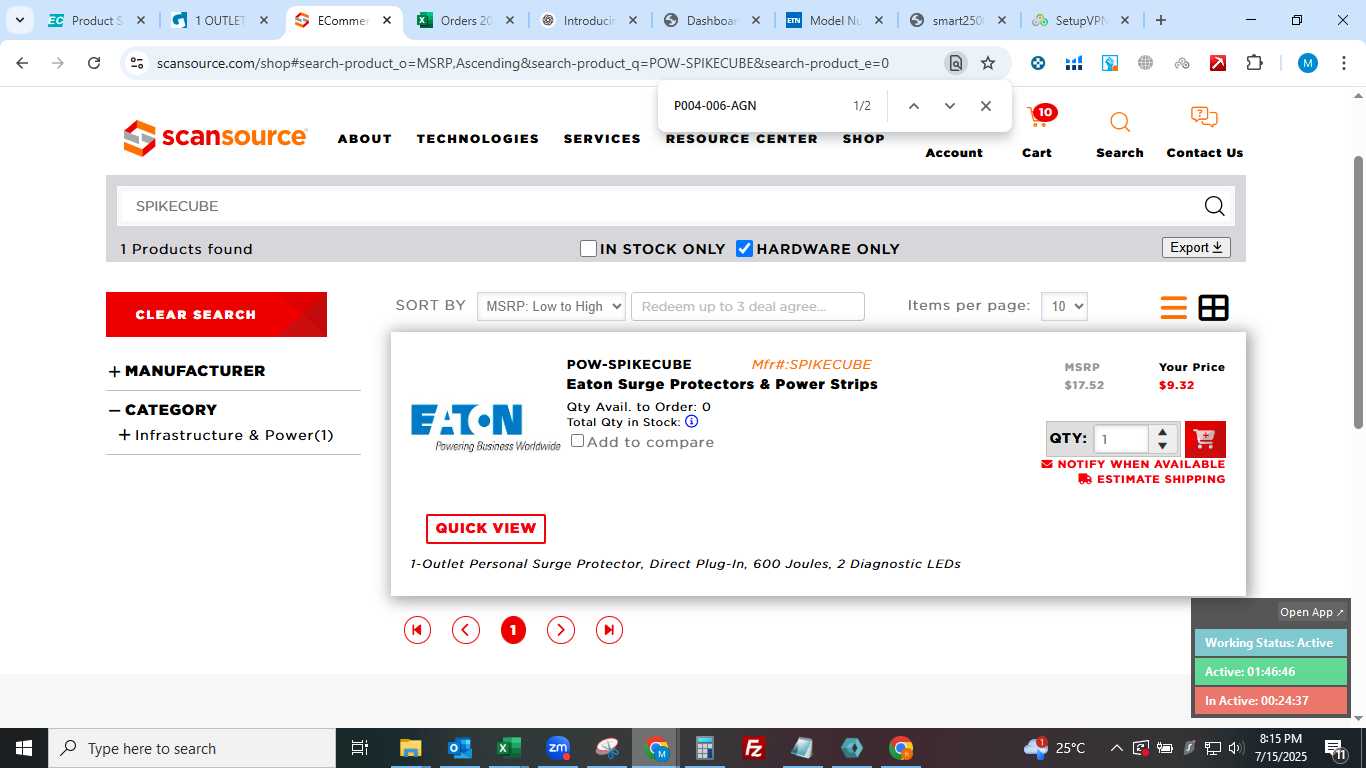
Task: Click the SPIKECUBE search input field
Action: [660, 206]
